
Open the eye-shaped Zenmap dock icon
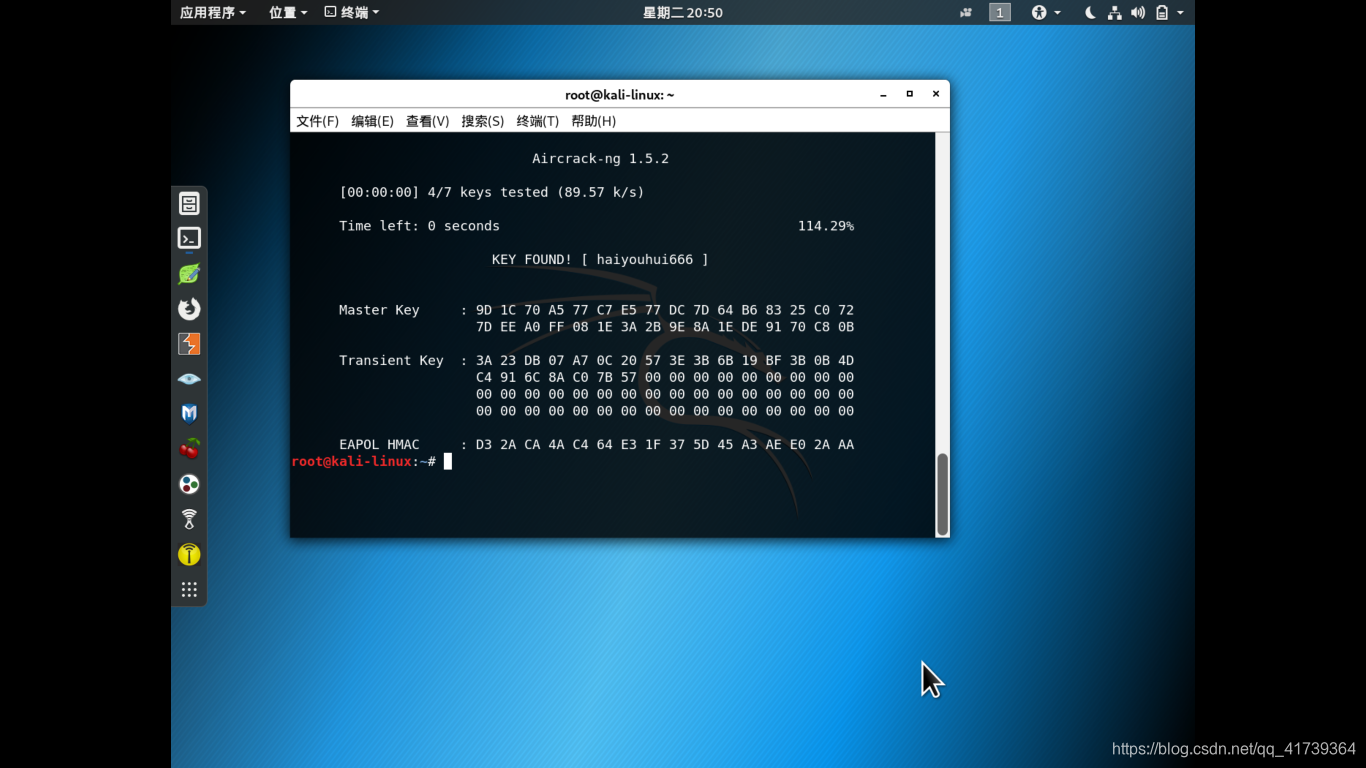pyautogui.click(x=189, y=379)
